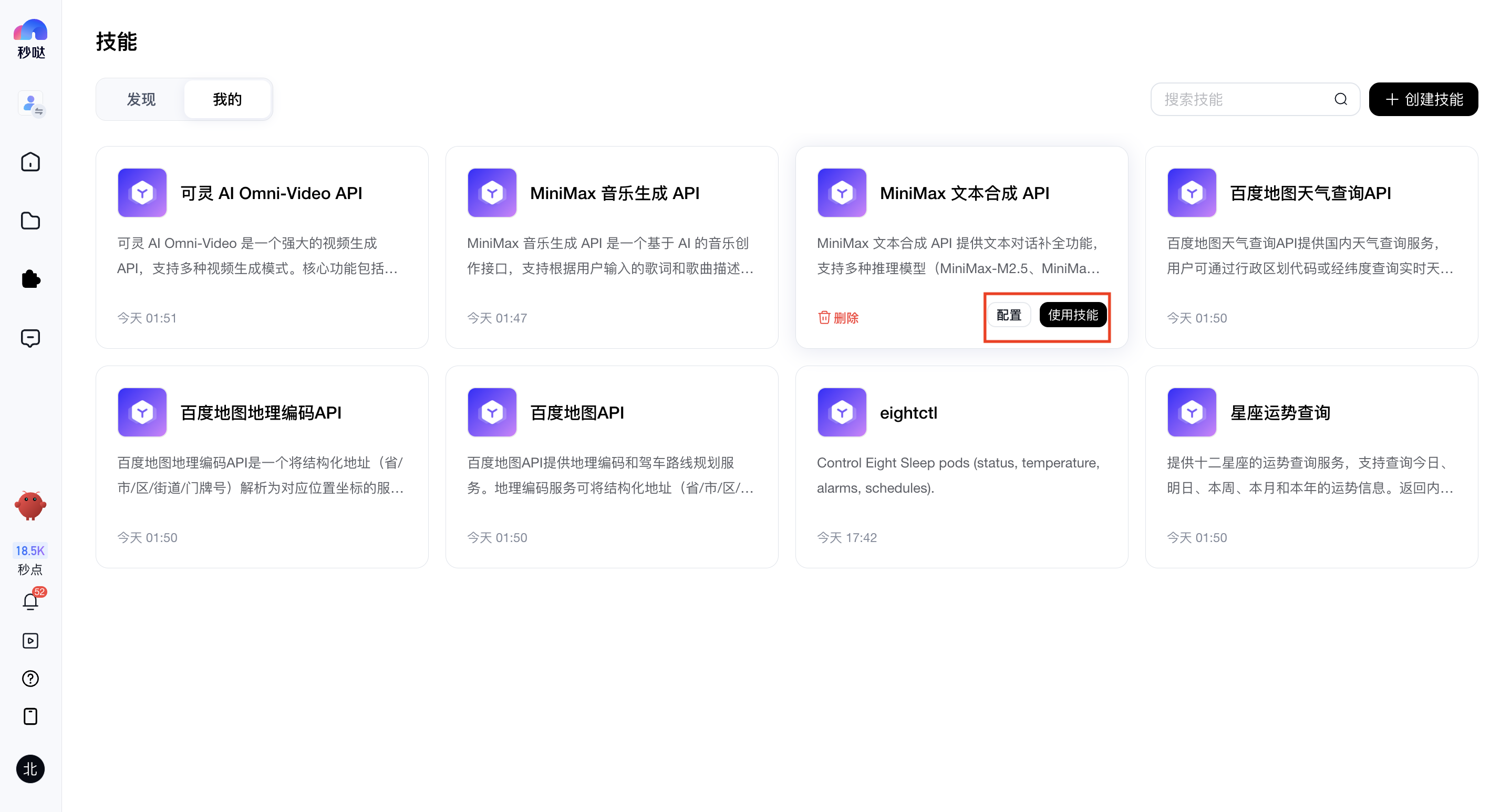
Task: Click the 百度地图地理编码API icon
Action: click(x=142, y=412)
